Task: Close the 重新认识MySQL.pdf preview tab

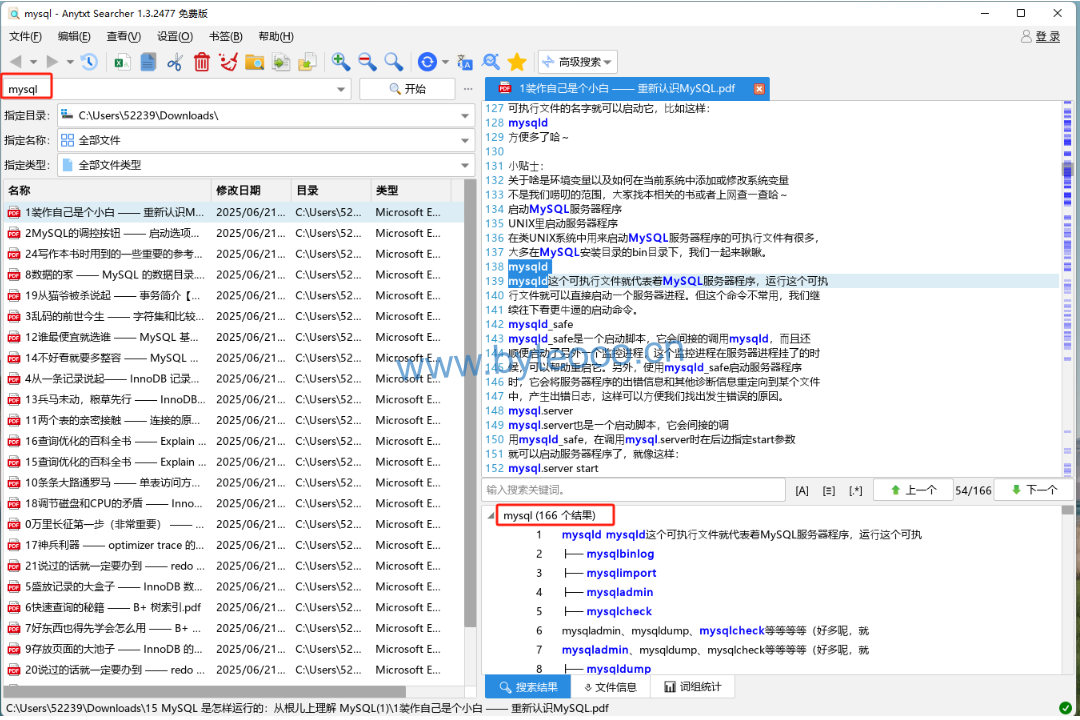Action: [759, 89]
